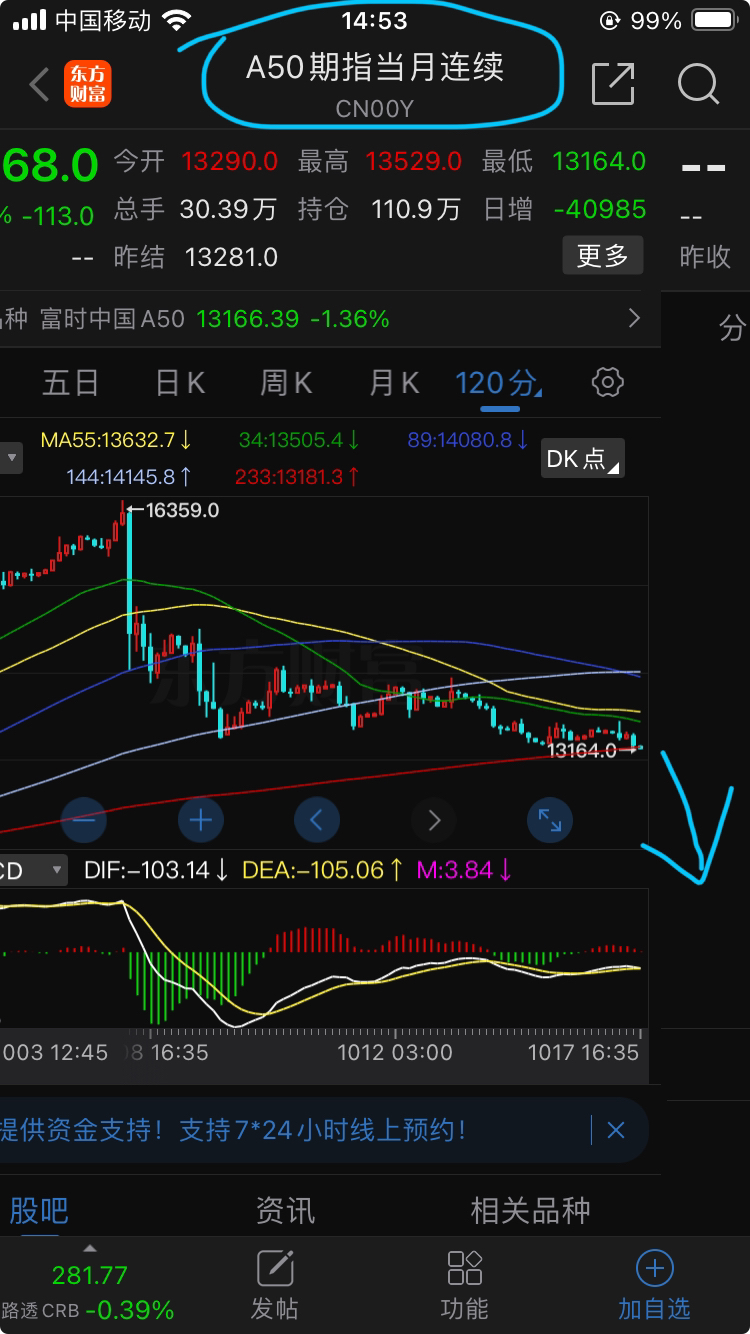Tap 持仓 110.9万 value

tap(416, 209)
